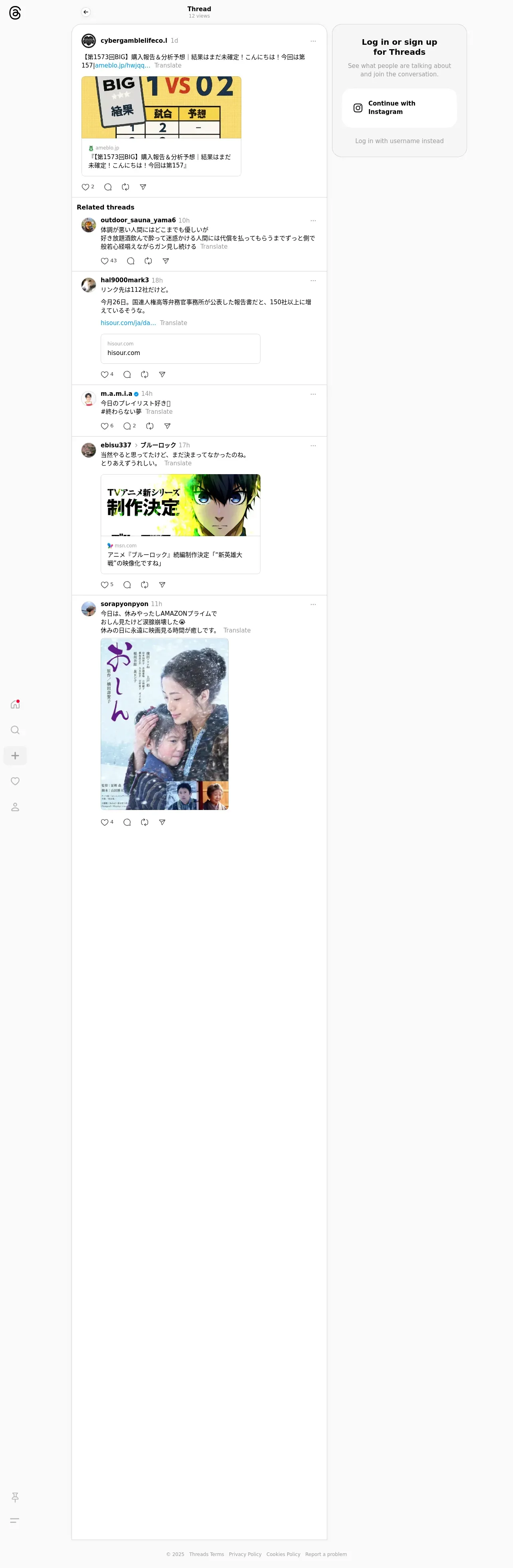Share the cybergamblelifeco.l post
The height and width of the screenshot is (1568, 513).
click(x=143, y=187)
